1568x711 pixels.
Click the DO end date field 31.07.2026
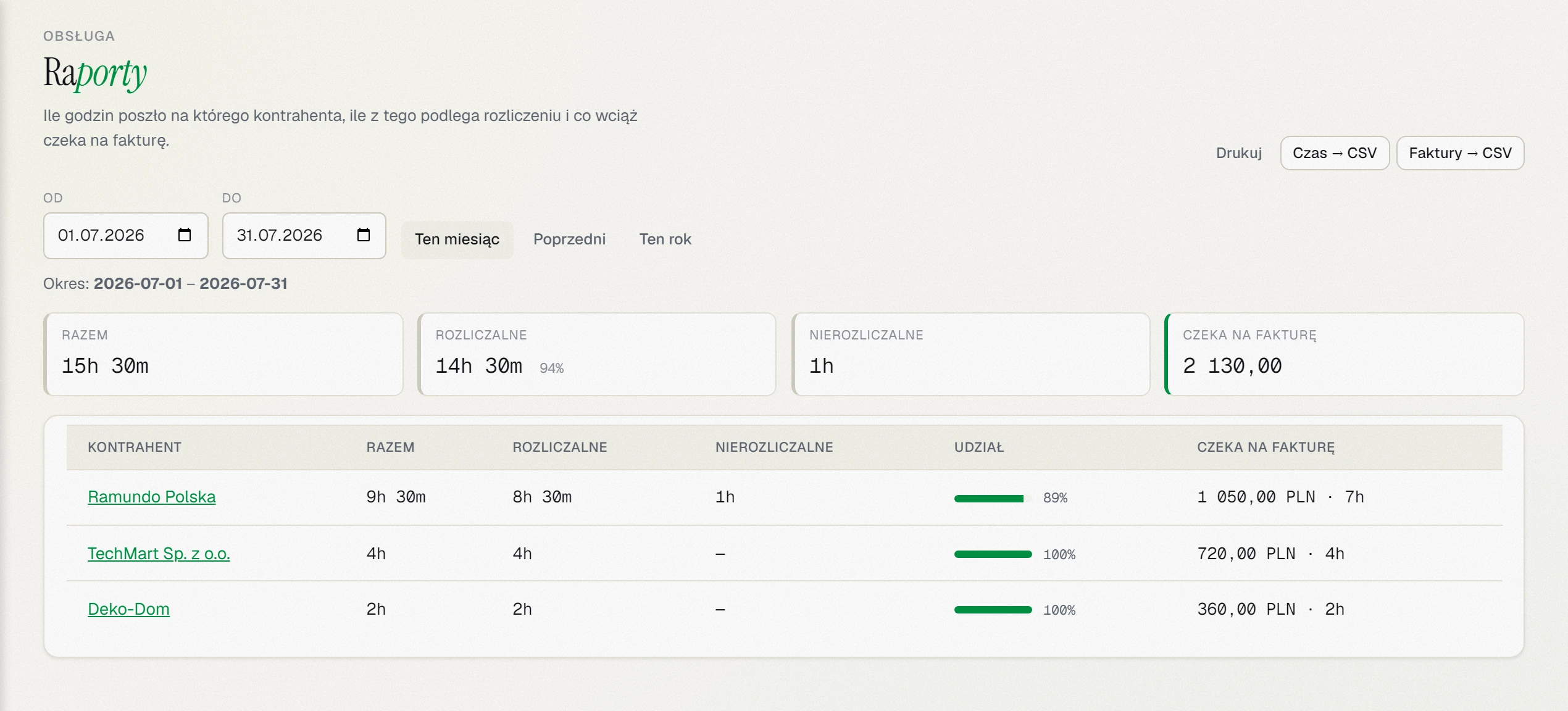(304, 236)
